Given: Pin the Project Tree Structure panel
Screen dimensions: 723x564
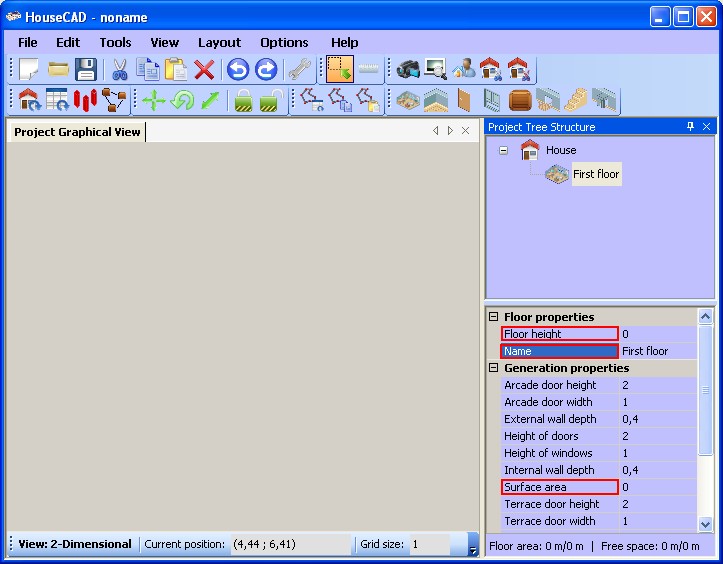Looking at the screenshot, I should (x=690, y=126).
